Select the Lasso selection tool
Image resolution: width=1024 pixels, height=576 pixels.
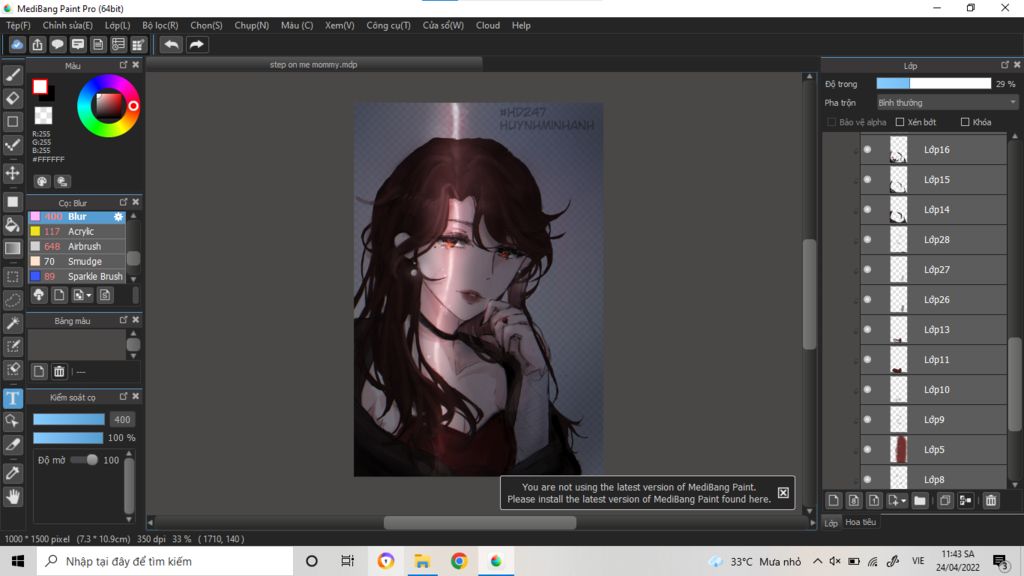[12, 300]
